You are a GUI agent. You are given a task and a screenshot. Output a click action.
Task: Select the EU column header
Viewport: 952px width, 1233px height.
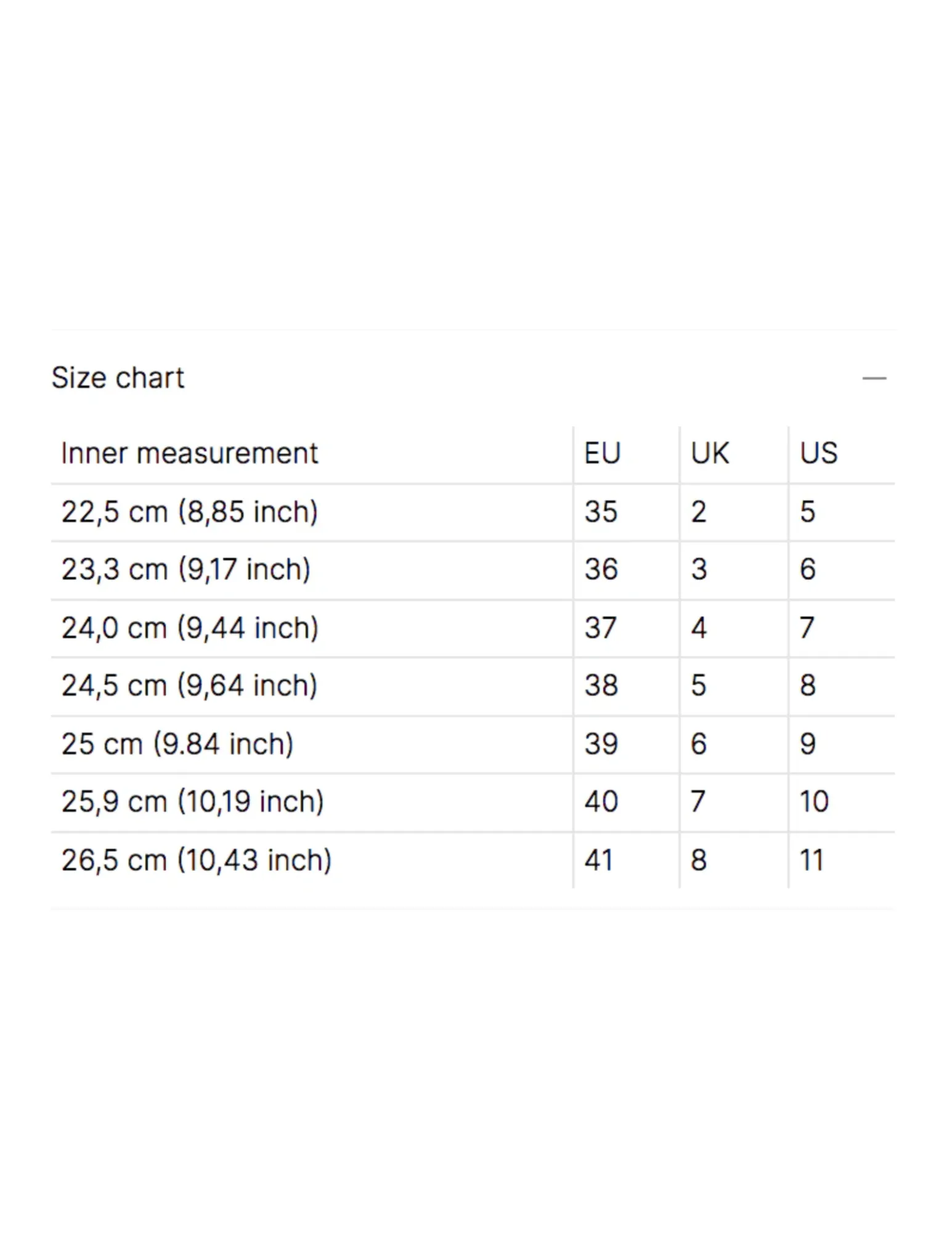point(602,453)
